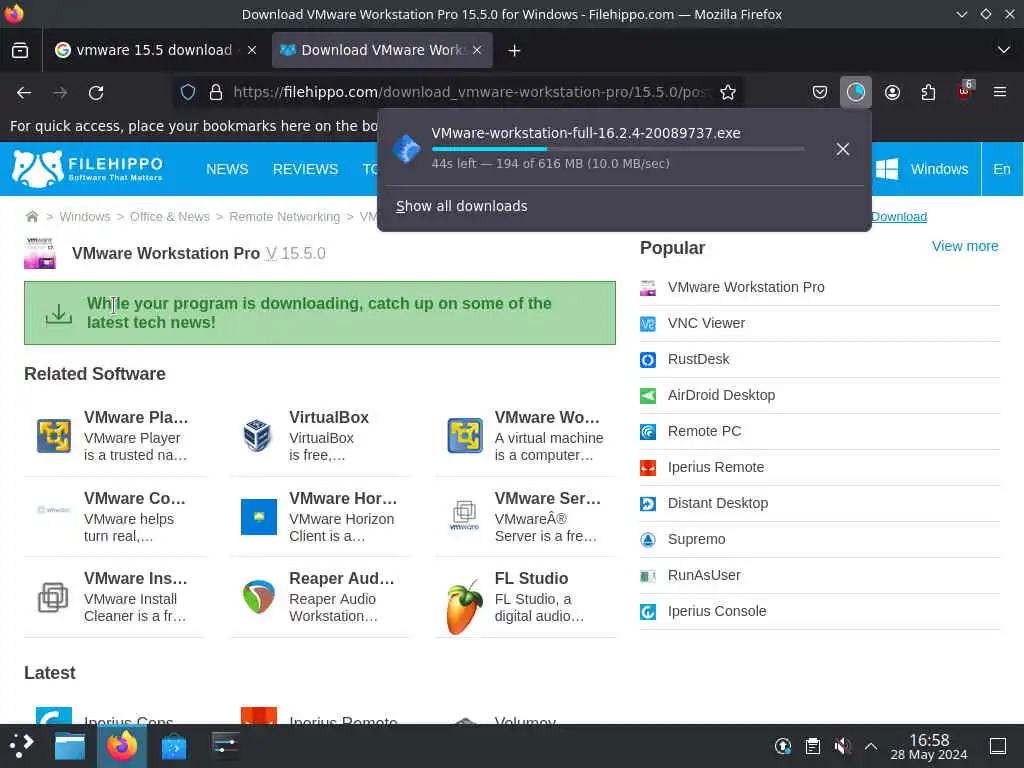Image resolution: width=1024 pixels, height=768 pixels.
Task: Expand the list all tabs chevron
Action: click(x=1004, y=50)
